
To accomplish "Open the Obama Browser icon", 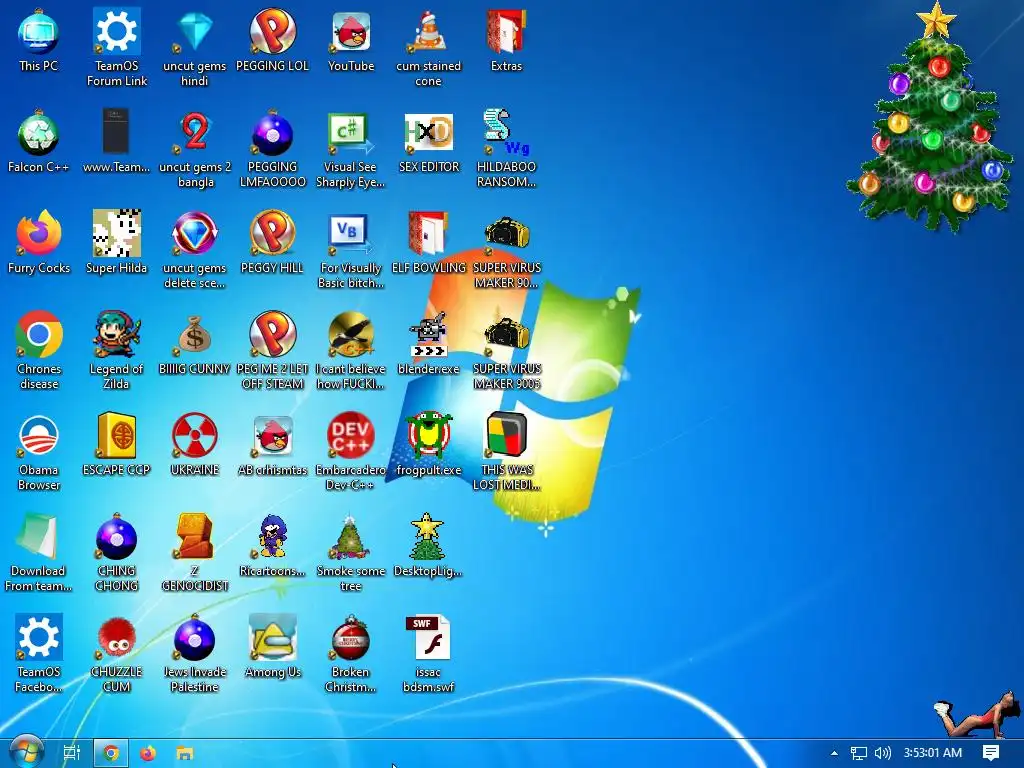I will [x=39, y=452].
